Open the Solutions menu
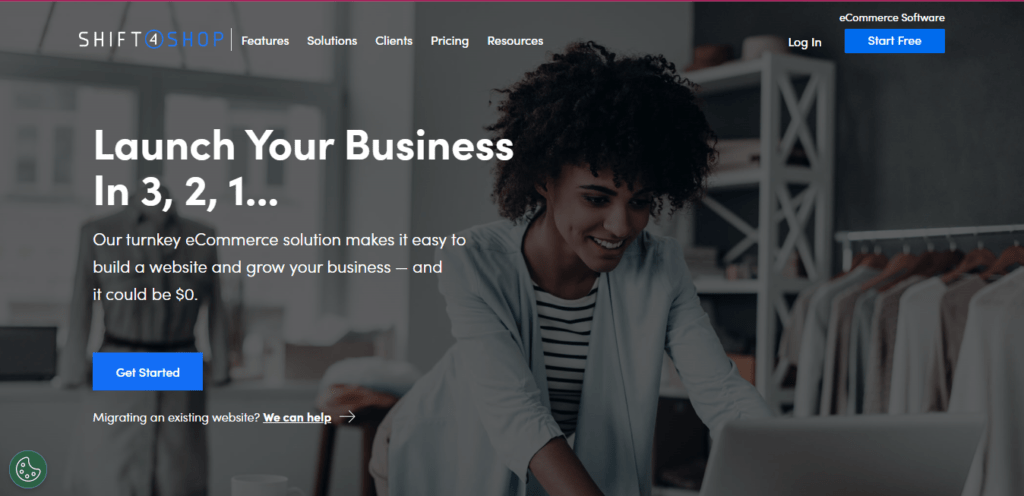 (x=332, y=40)
